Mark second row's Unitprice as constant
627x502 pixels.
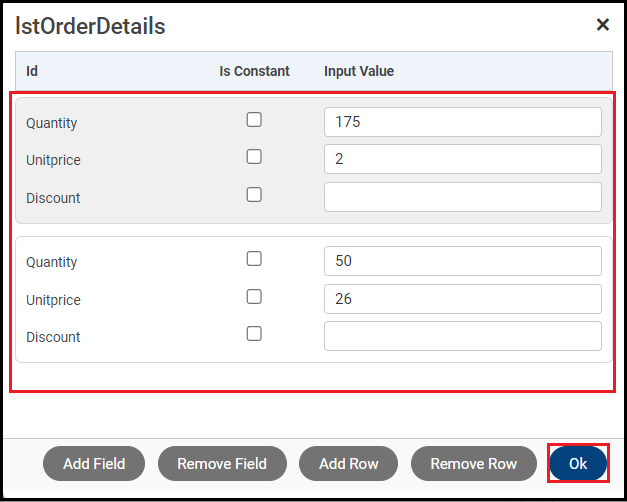[x=254, y=297]
